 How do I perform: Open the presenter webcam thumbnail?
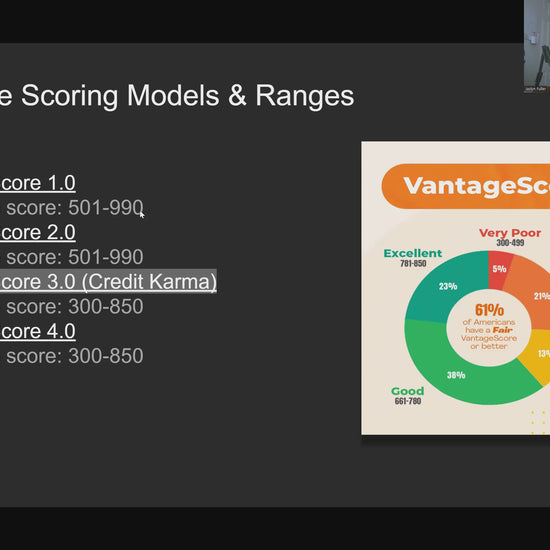coord(537,46)
